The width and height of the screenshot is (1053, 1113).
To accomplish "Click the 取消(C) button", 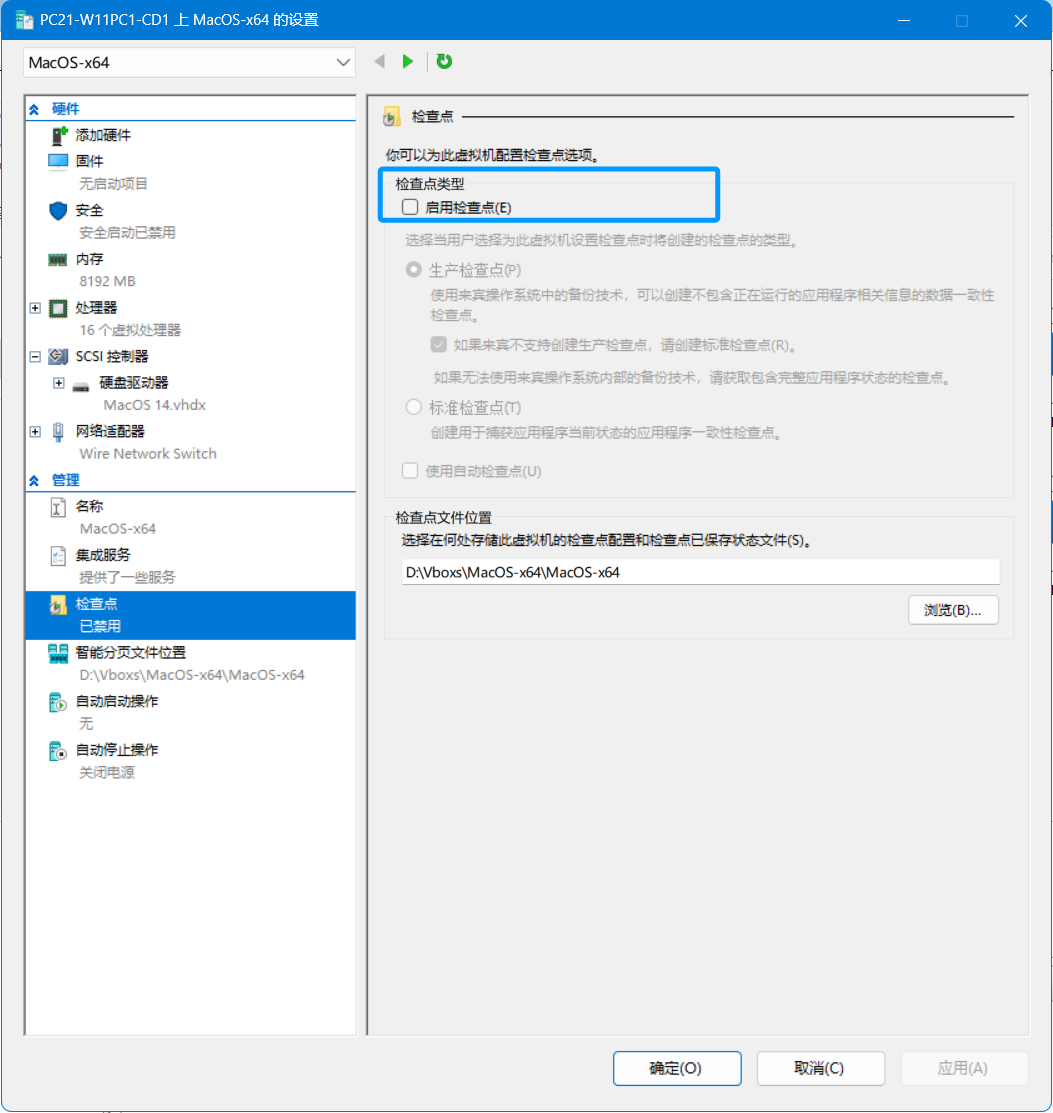I will pyautogui.click(x=820, y=1068).
